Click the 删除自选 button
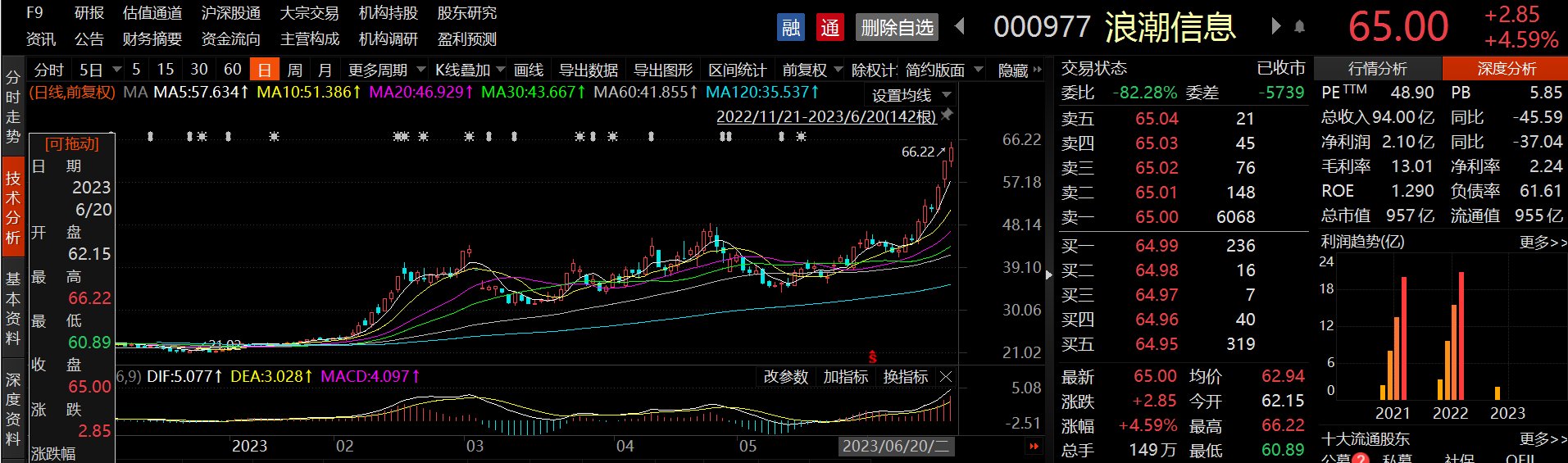 click(x=897, y=28)
